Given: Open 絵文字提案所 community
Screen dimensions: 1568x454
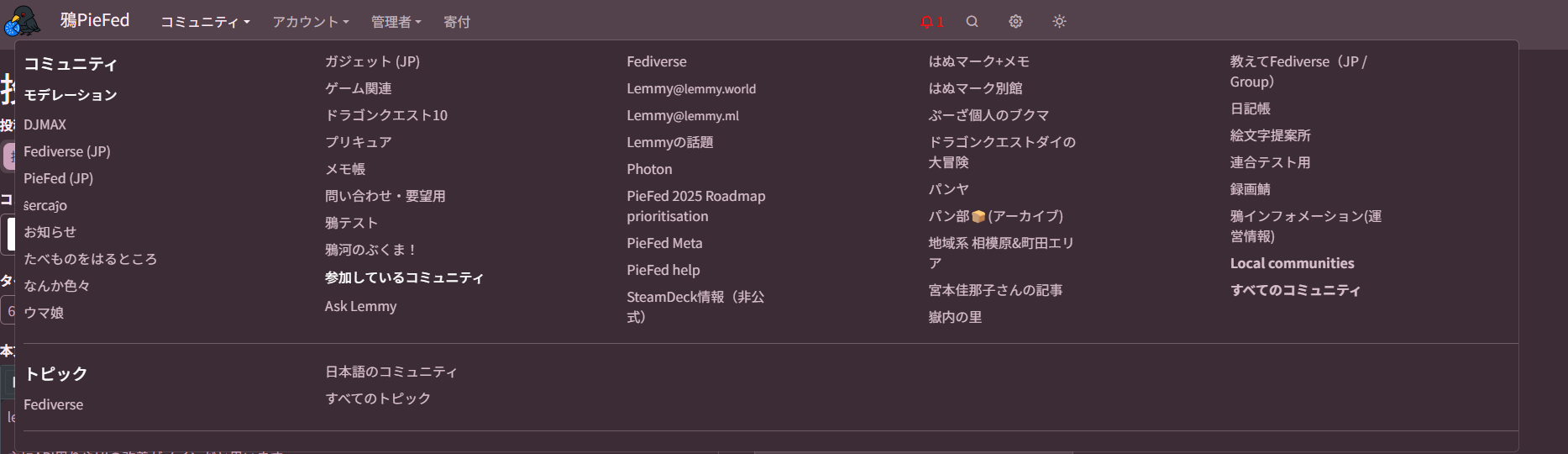Looking at the screenshot, I should 1271,135.
